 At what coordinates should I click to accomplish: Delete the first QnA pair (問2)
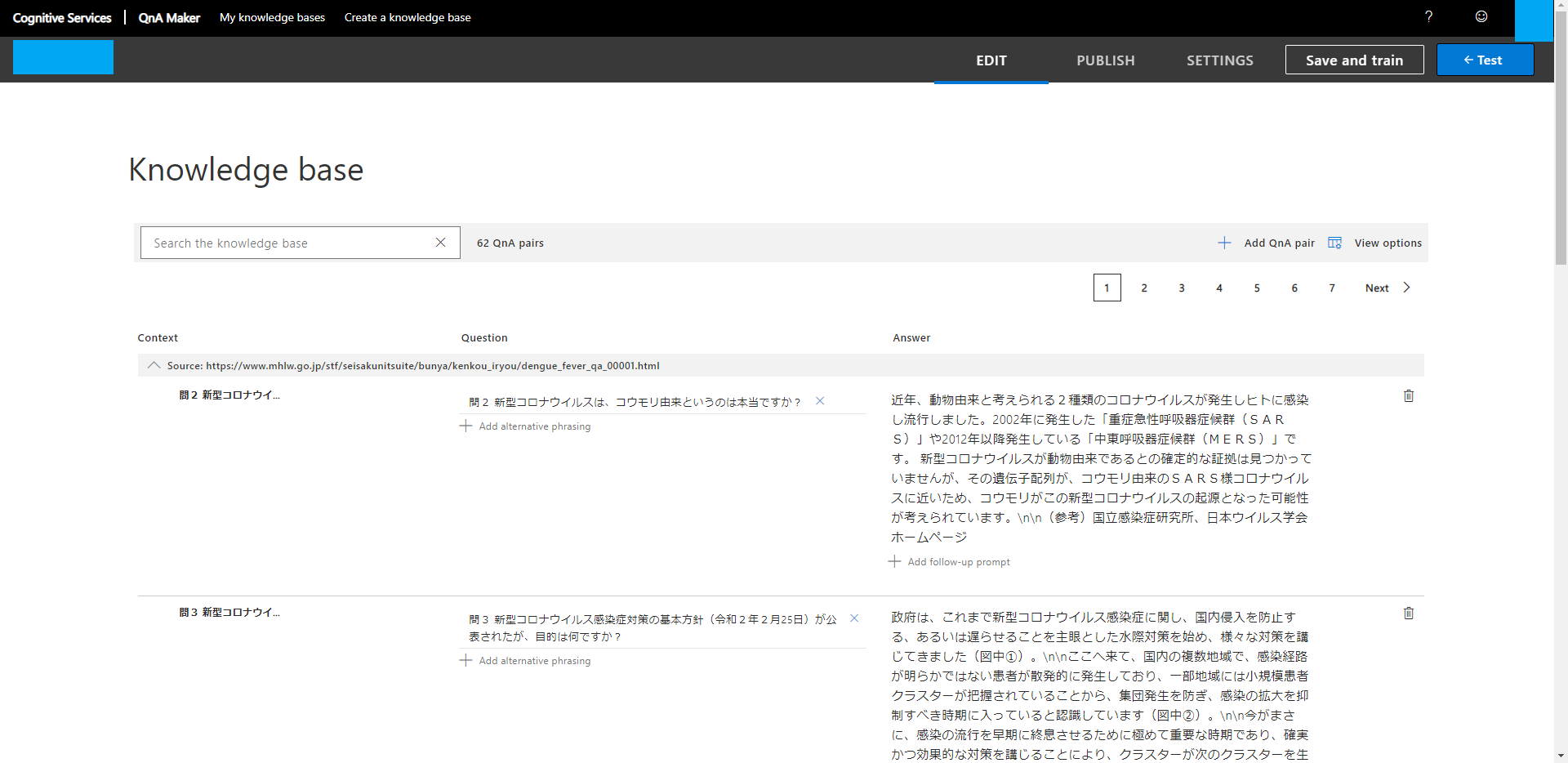click(1408, 396)
